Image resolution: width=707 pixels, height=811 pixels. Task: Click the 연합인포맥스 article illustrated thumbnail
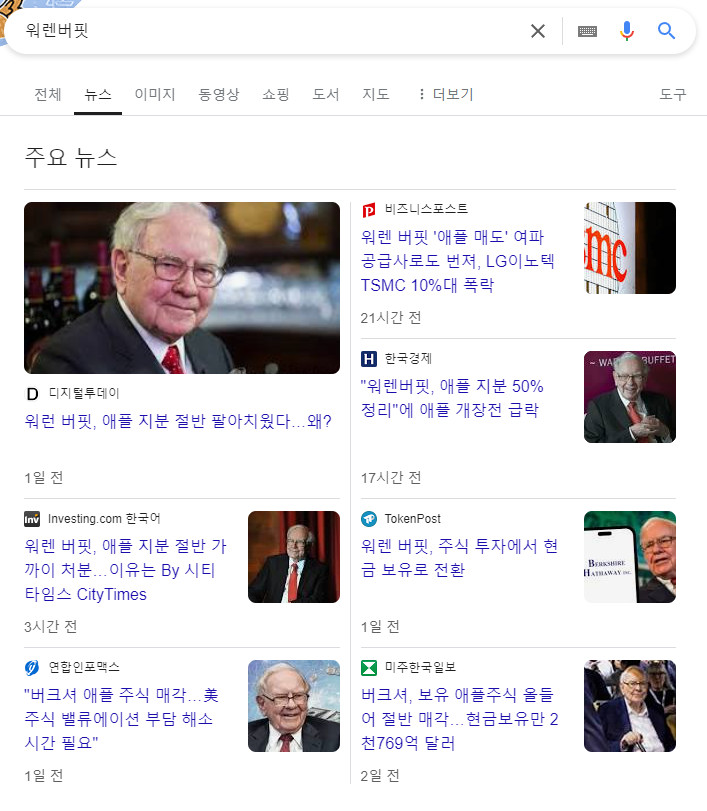click(x=294, y=706)
